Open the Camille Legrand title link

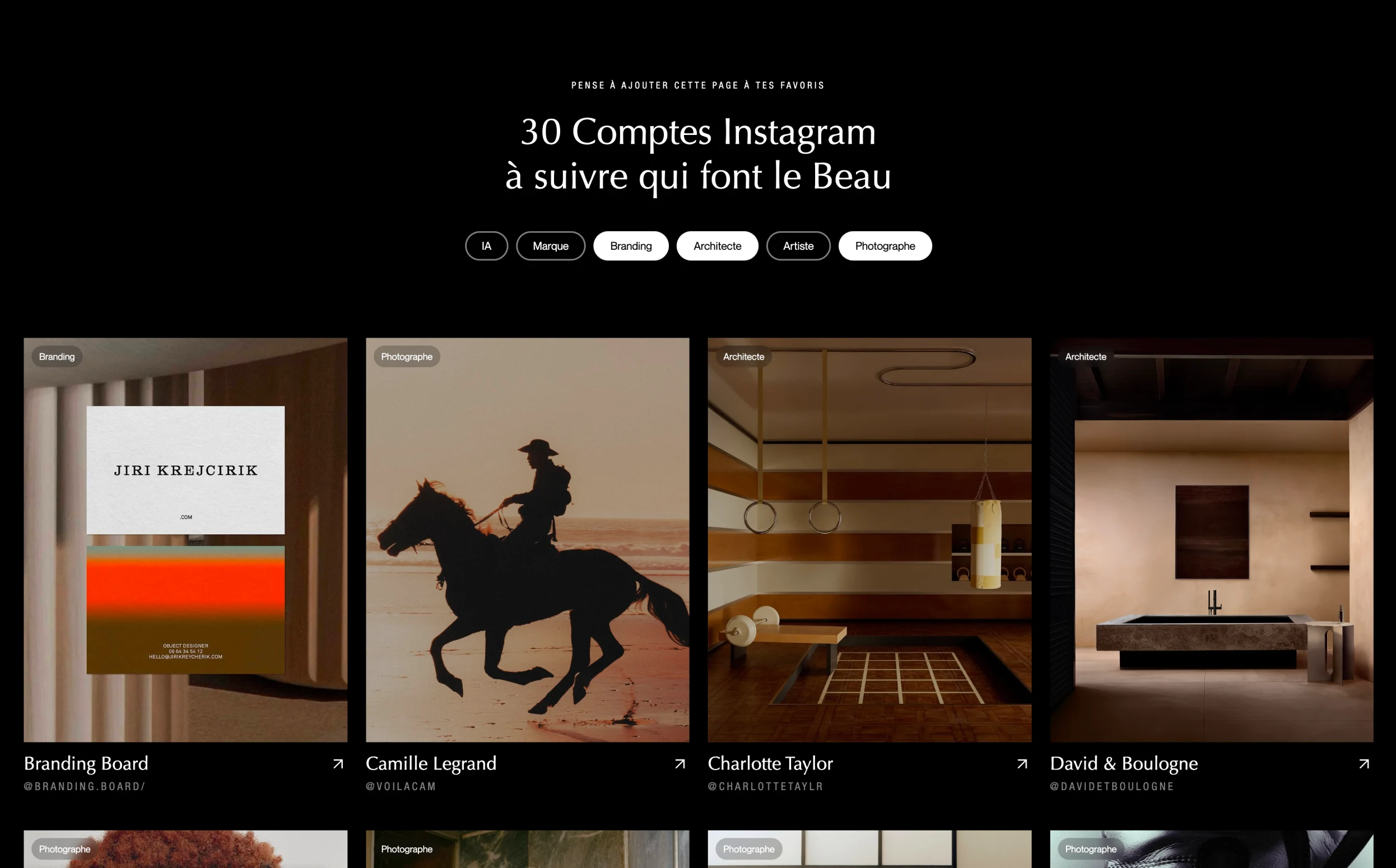(x=431, y=763)
